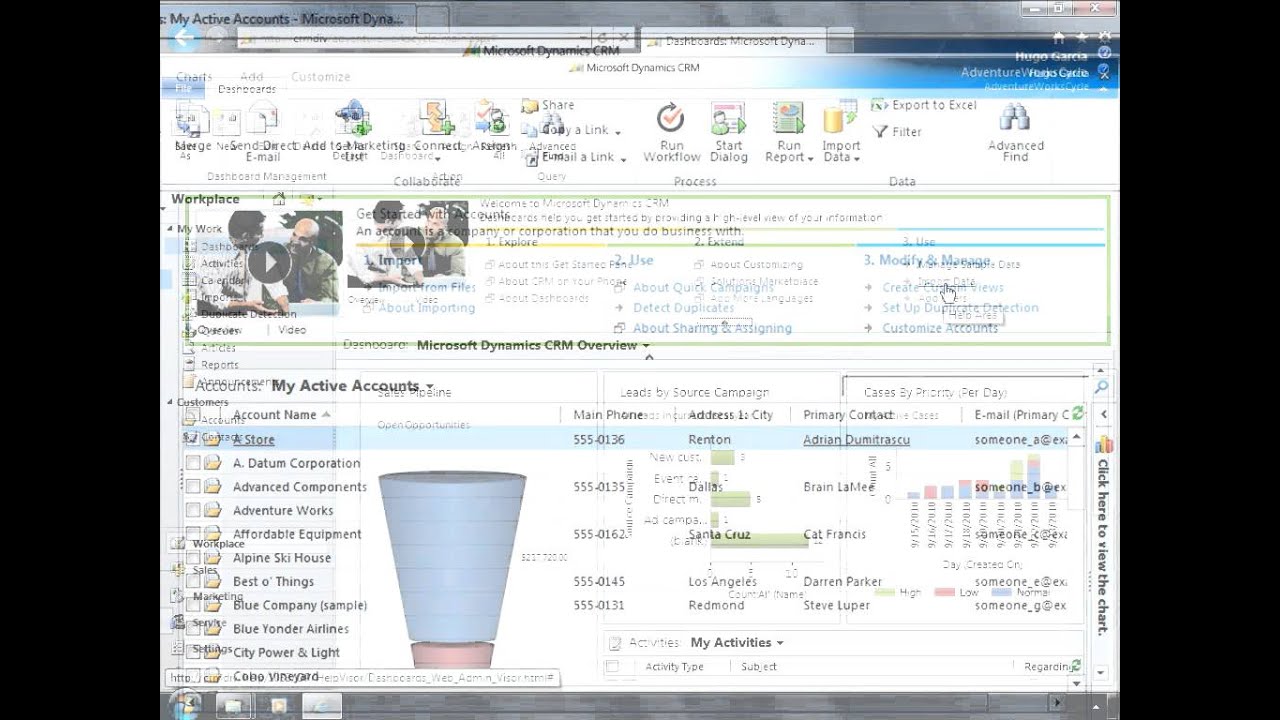The image size is (1280, 720).
Task: Click the Low priority legend swatch
Action: 944,592
